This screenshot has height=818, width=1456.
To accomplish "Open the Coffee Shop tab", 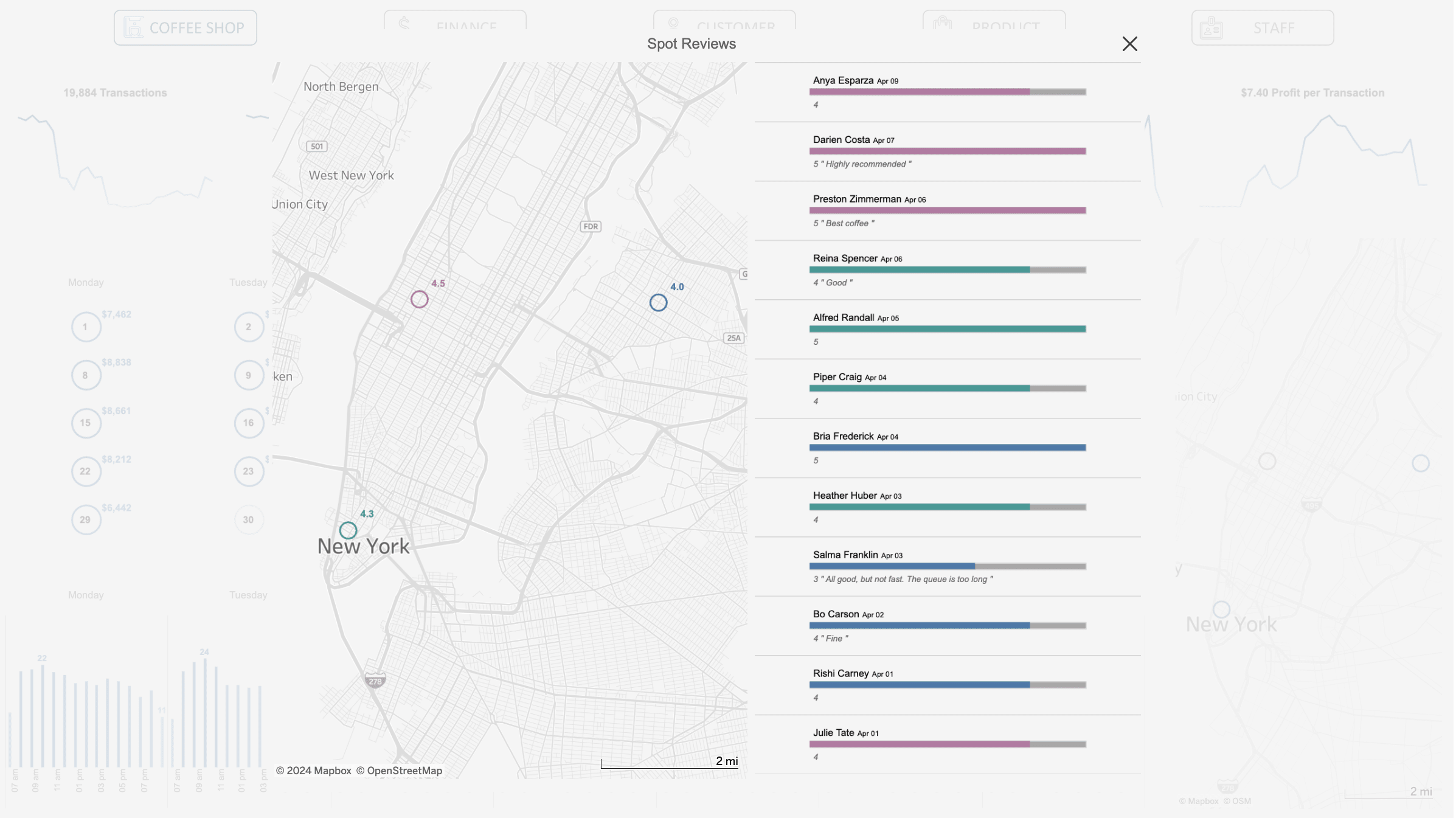I will pos(185,27).
